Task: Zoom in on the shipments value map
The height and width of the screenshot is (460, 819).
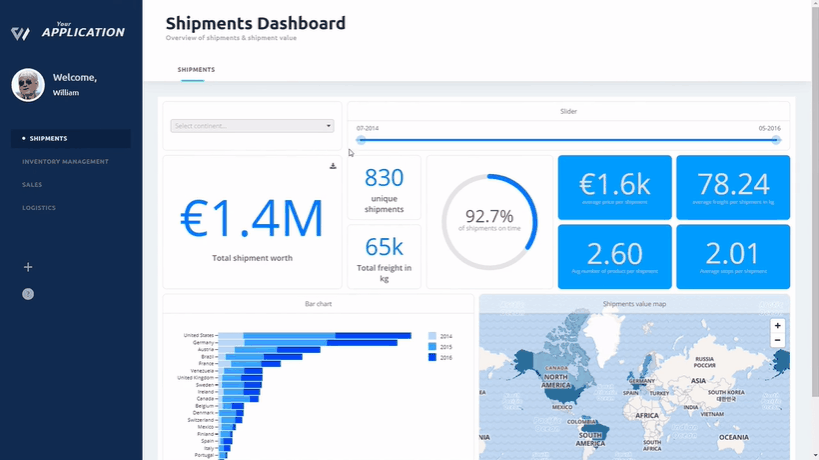Action: (777, 326)
